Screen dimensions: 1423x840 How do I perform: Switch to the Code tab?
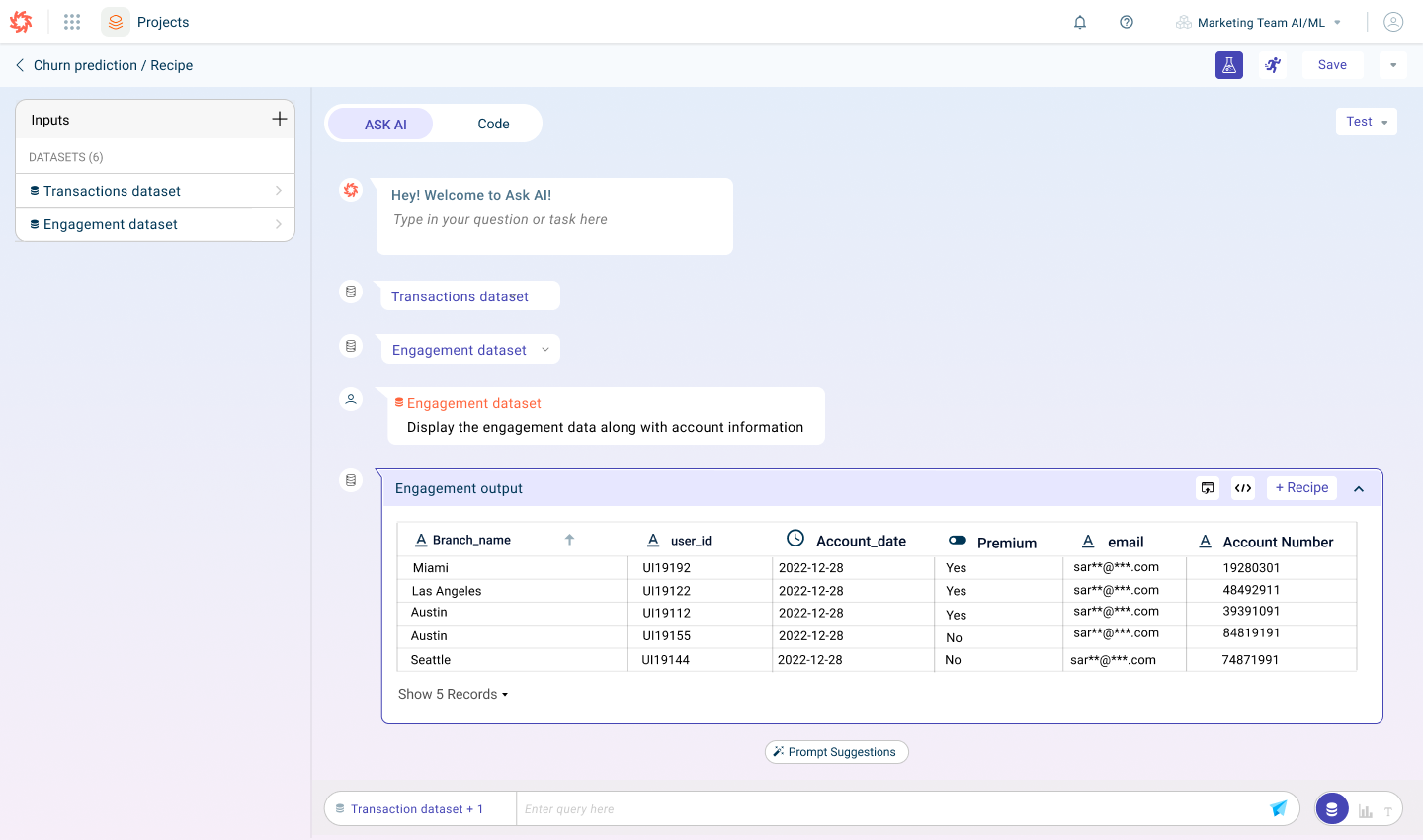pyautogui.click(x=493, y=124)
